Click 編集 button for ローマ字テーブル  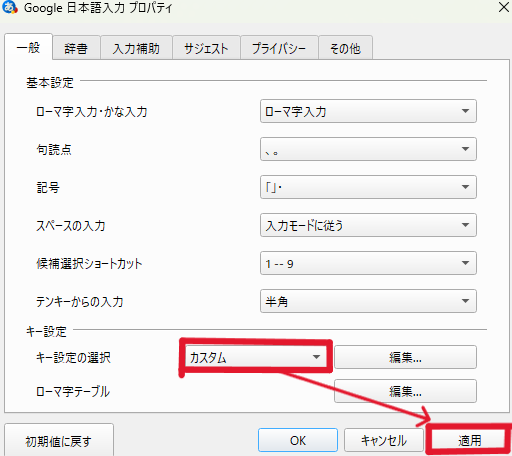(x=405, y=391)
